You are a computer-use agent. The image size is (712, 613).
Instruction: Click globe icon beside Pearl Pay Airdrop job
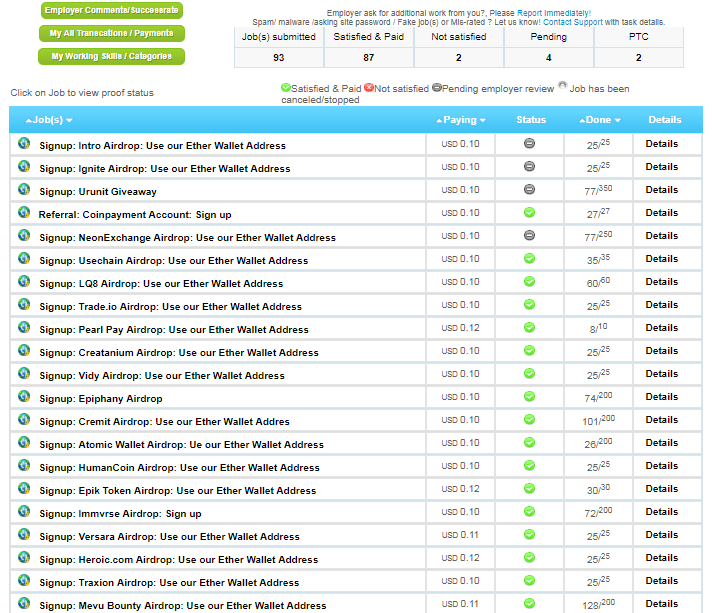pos(24,327)
